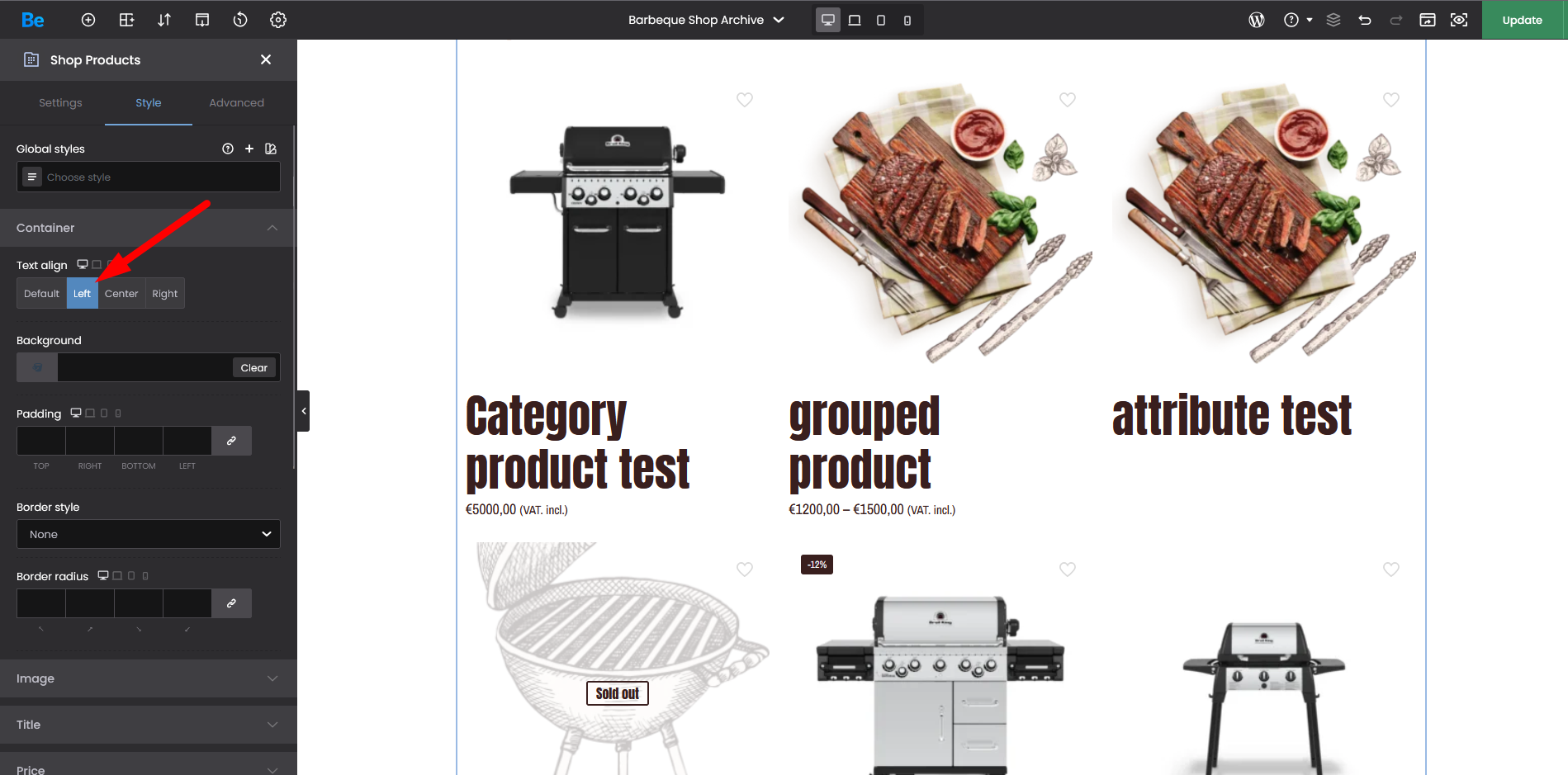This screenshot has height=775, width=1568.
Task: Open the WordPress dashboard icon
Action: 1256,20
